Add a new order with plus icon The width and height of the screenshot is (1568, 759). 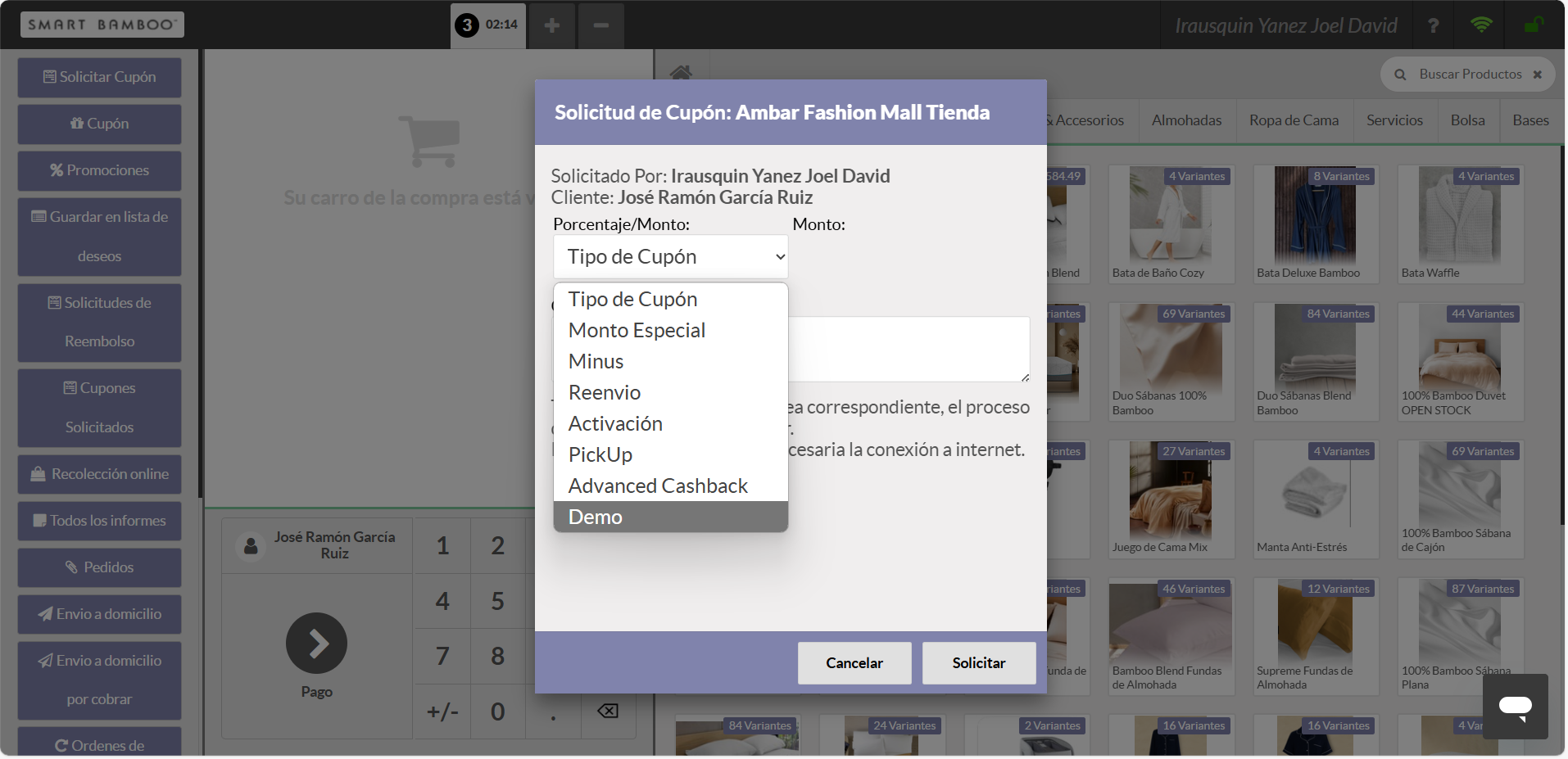click(552, 25)
